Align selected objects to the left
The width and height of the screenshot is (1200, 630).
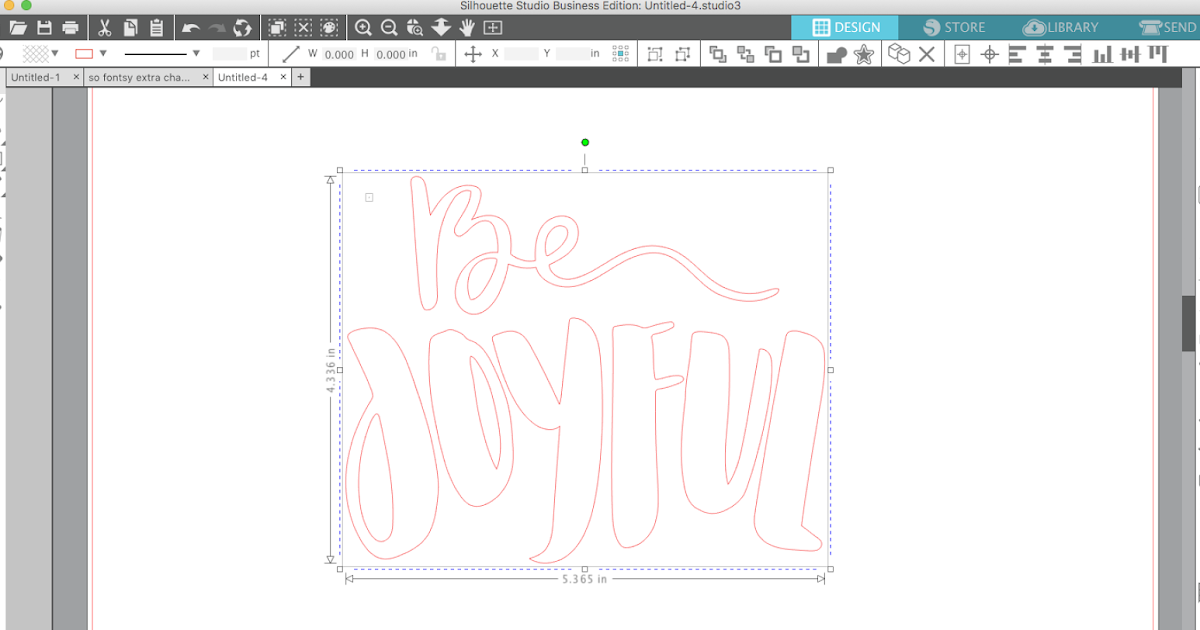tap(1018, 54)
